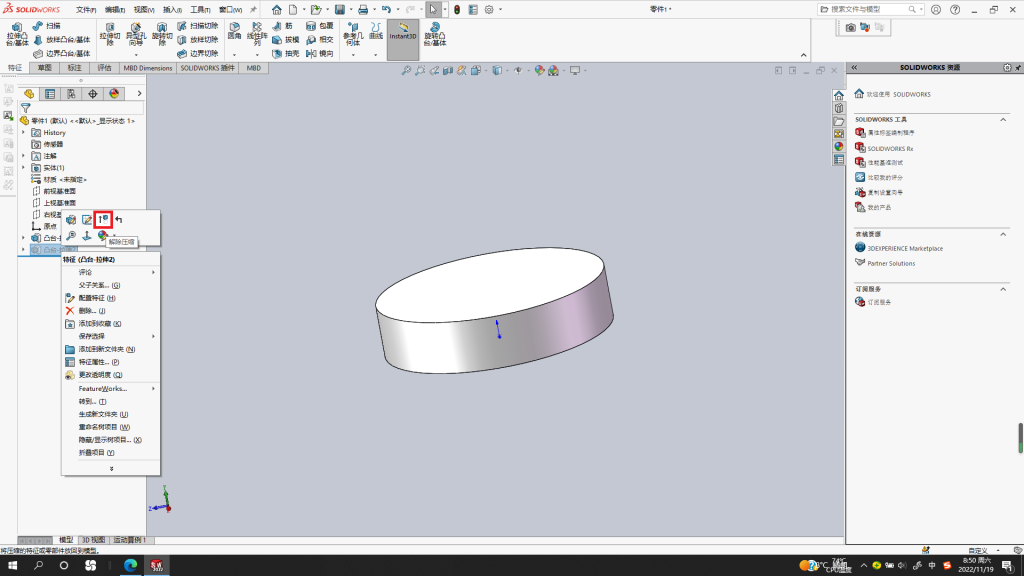This screenshot has width=1024, height=576.
Task: Toggle the Instant3D button
Action: [403, 39]
